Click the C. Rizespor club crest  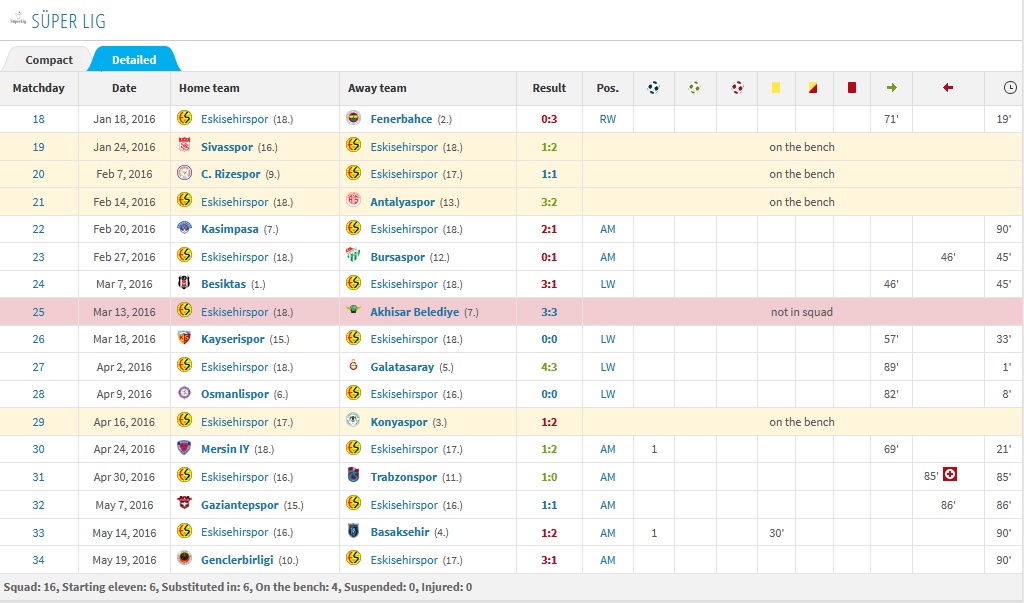pyautogui.click(x=185, y=173)
